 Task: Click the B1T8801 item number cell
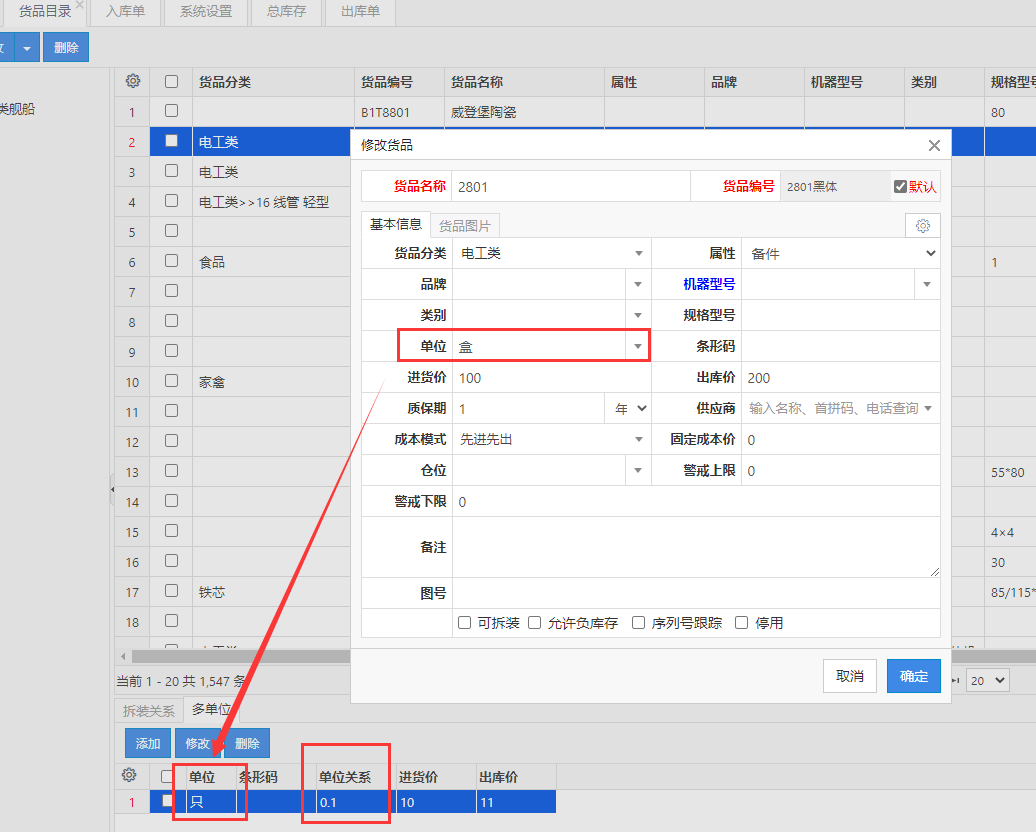(399, 112)
